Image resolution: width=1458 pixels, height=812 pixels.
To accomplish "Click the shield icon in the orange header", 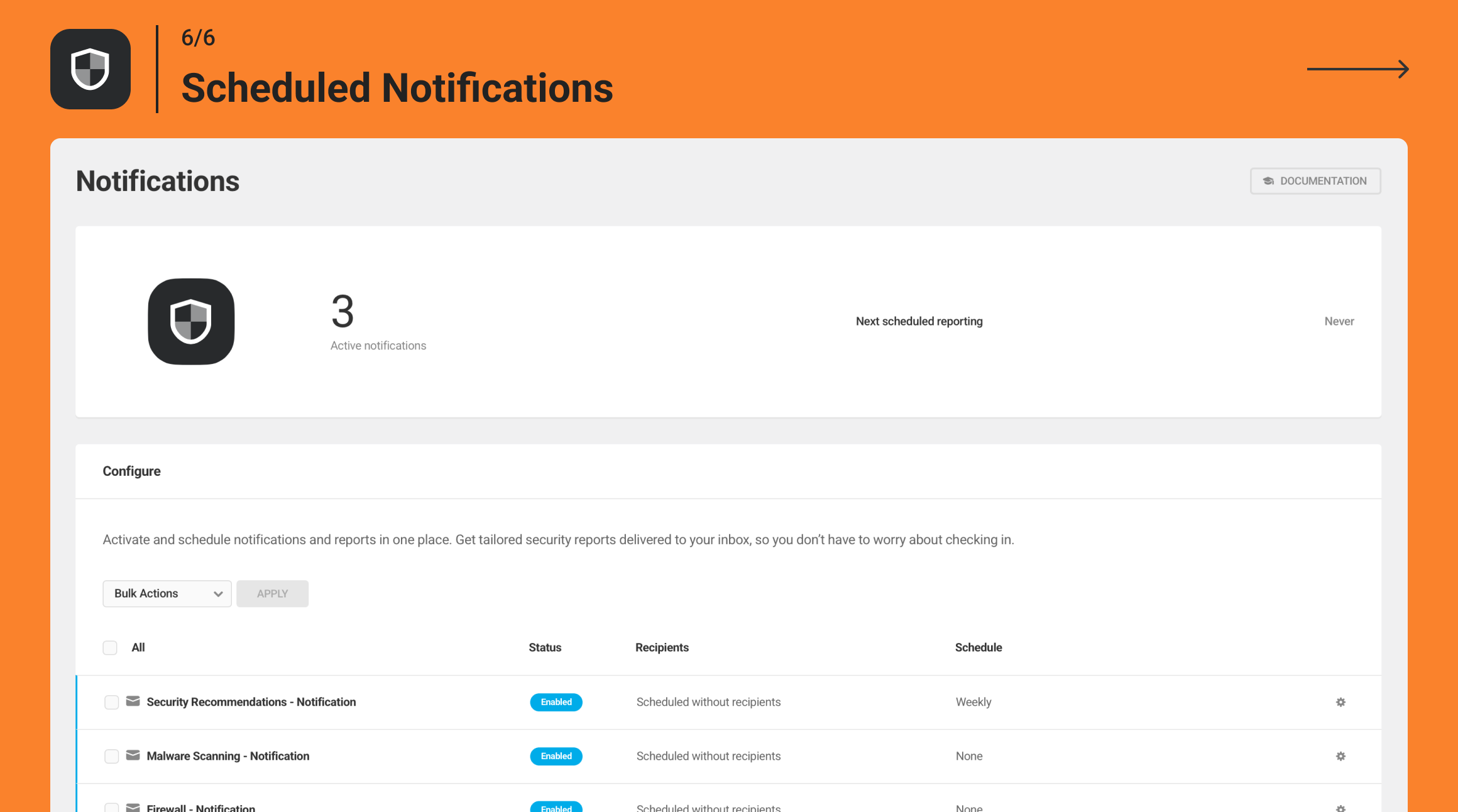I will click(90, 68).
